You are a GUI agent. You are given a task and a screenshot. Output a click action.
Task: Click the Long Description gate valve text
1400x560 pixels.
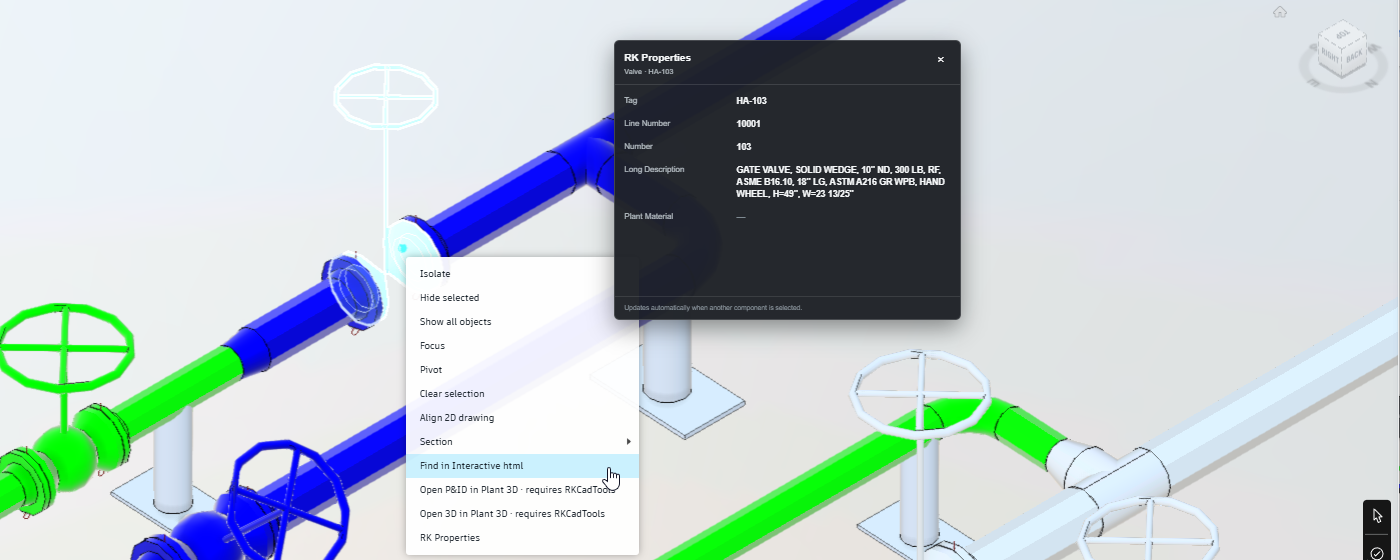coord(840,181)
